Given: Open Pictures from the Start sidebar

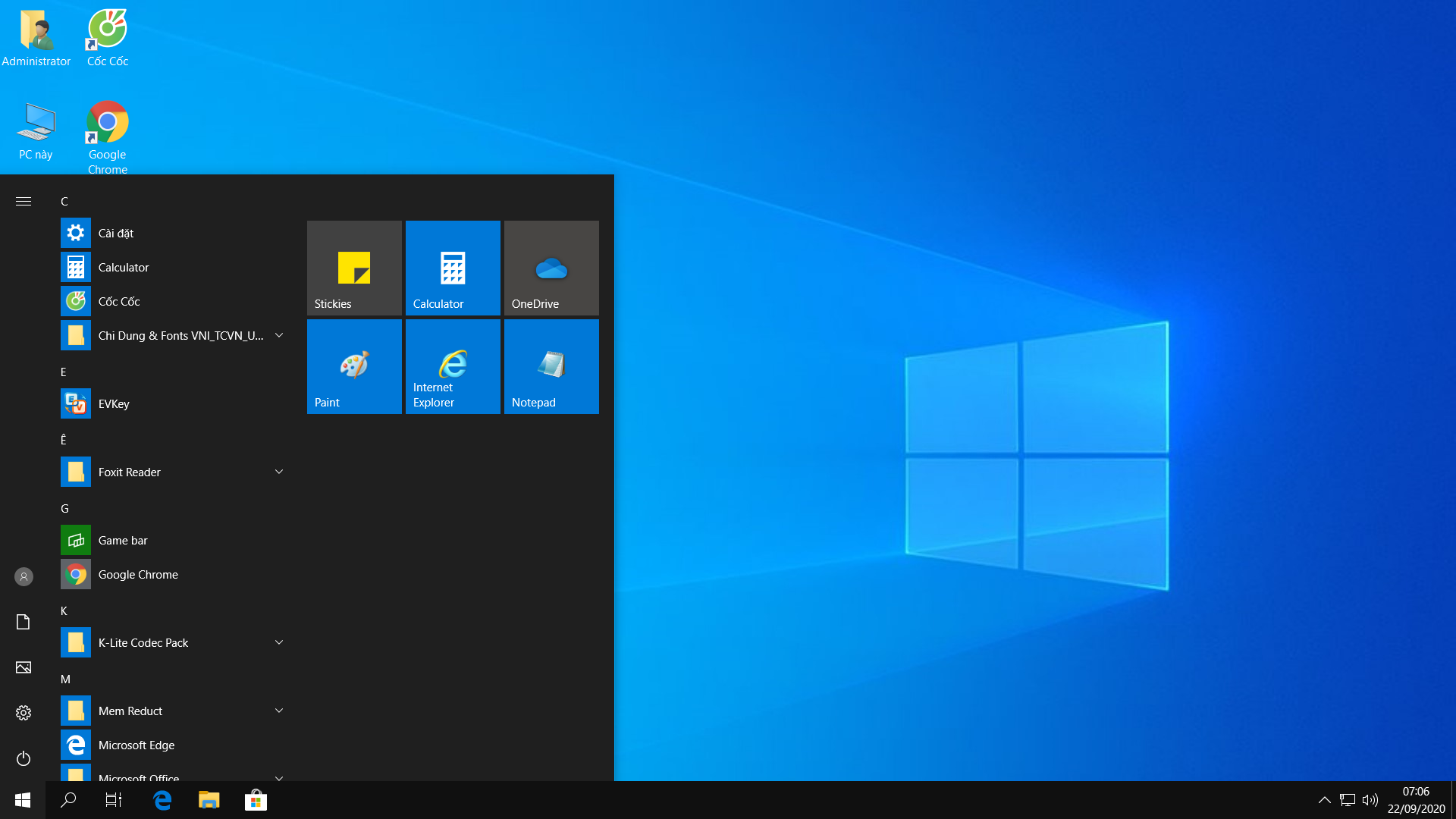Looking at the screenshot, I should pos(24,667).
